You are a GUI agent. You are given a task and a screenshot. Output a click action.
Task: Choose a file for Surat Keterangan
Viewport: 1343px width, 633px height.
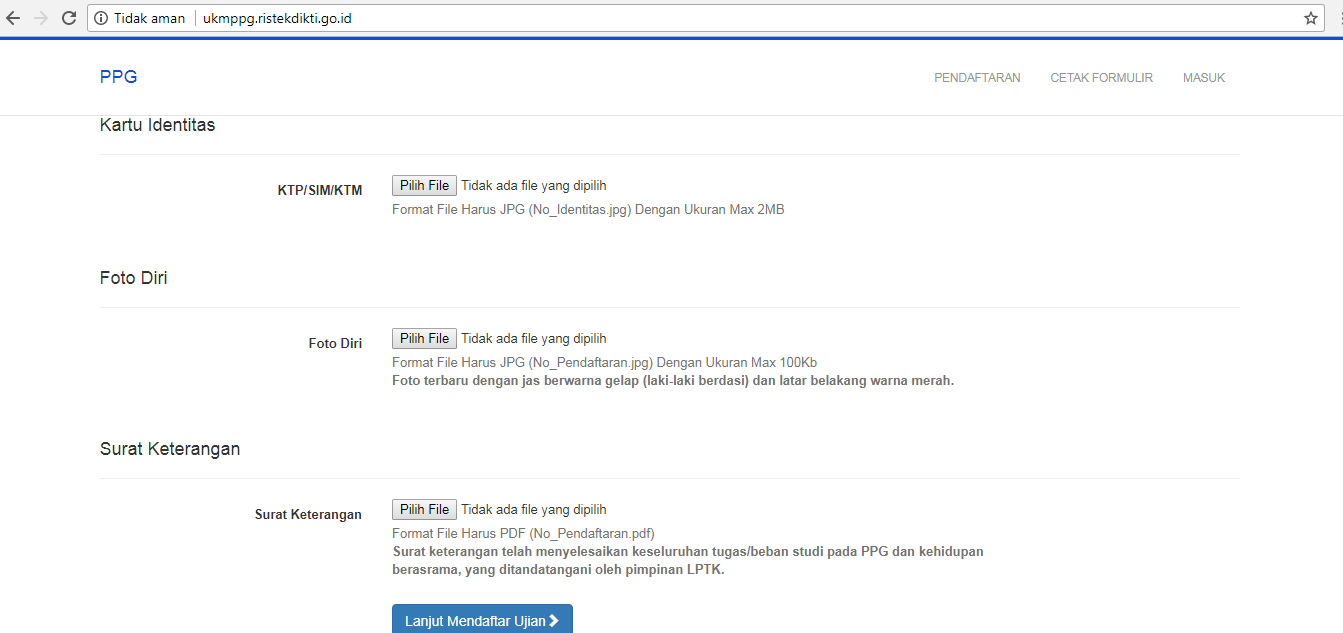pyautogui.click(x=424, y=509)
